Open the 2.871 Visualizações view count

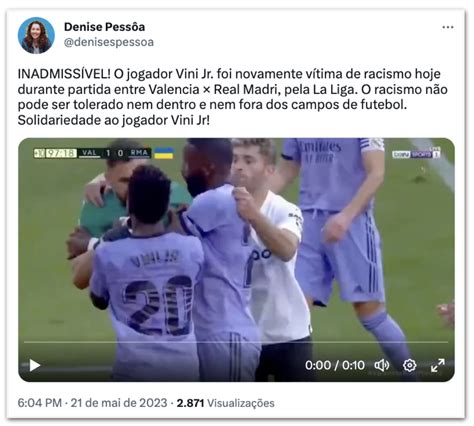click(x=225, y=403)
